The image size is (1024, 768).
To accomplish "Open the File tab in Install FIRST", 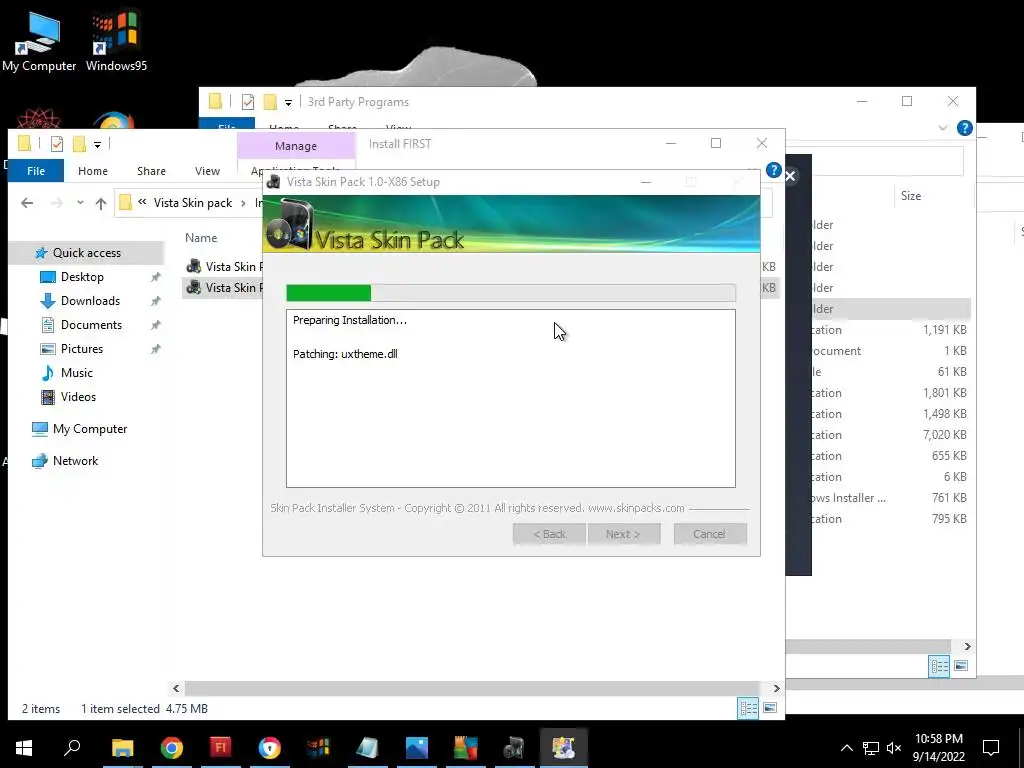I will coord(36,171).
